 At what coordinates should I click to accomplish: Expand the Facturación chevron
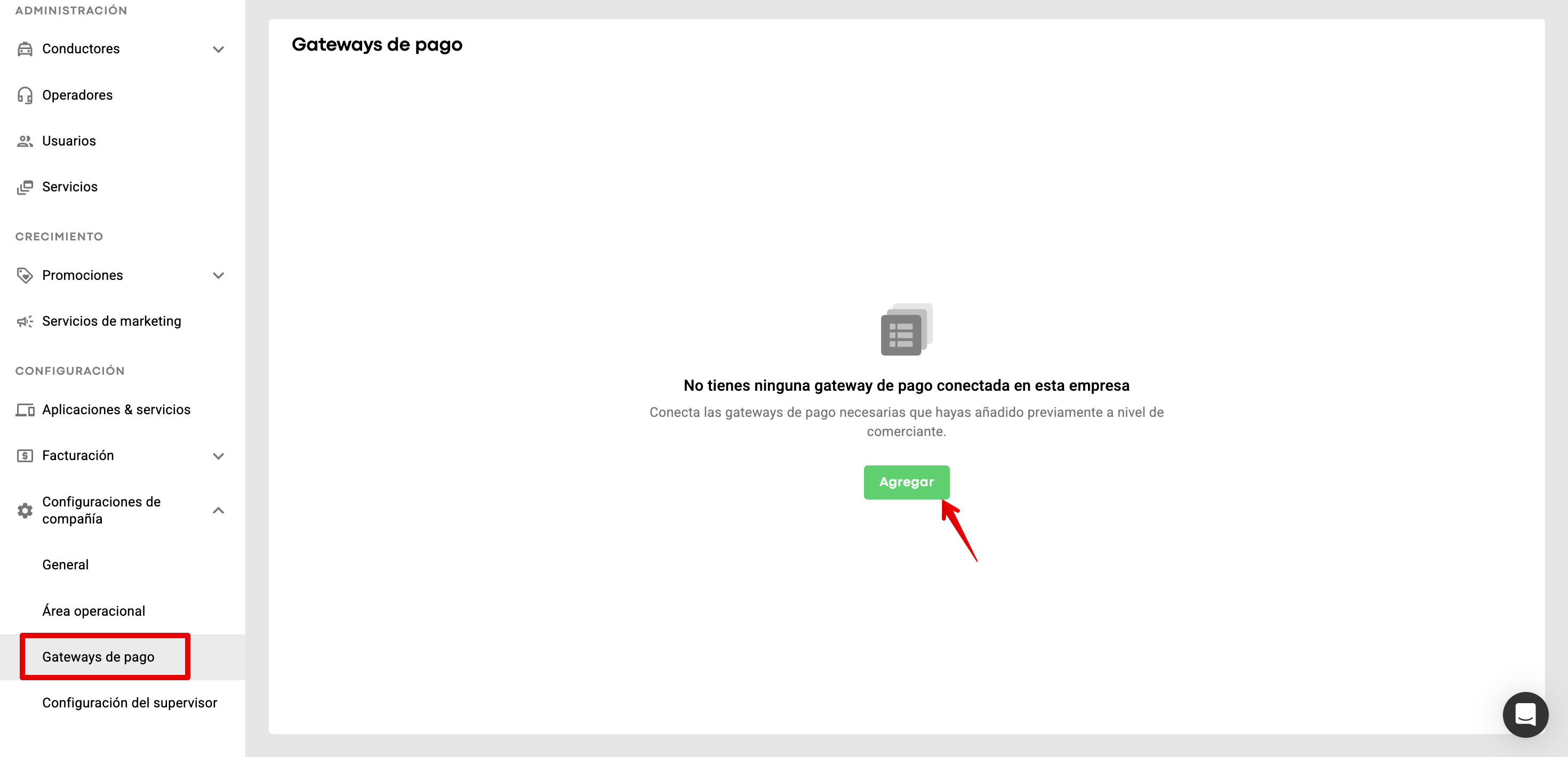(x=219, y=456)
